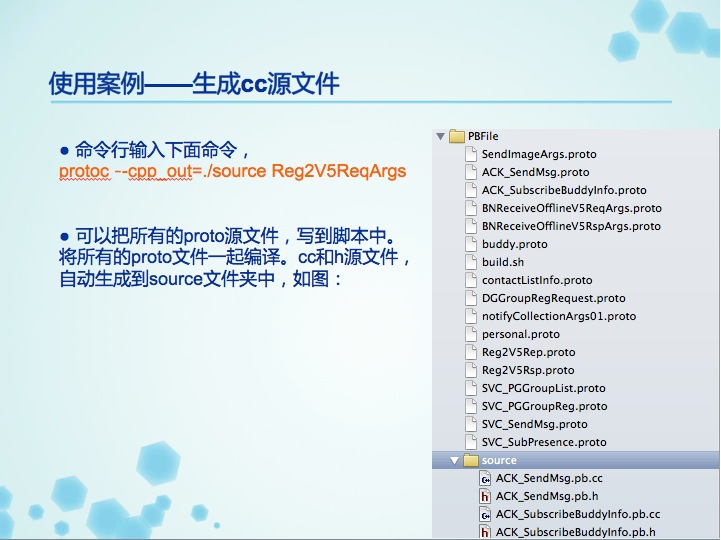Viewport: 721px width, 540px height.
Task: Select the SVC_PGGroupList.proto file name
Action: (x=544, y=388)
